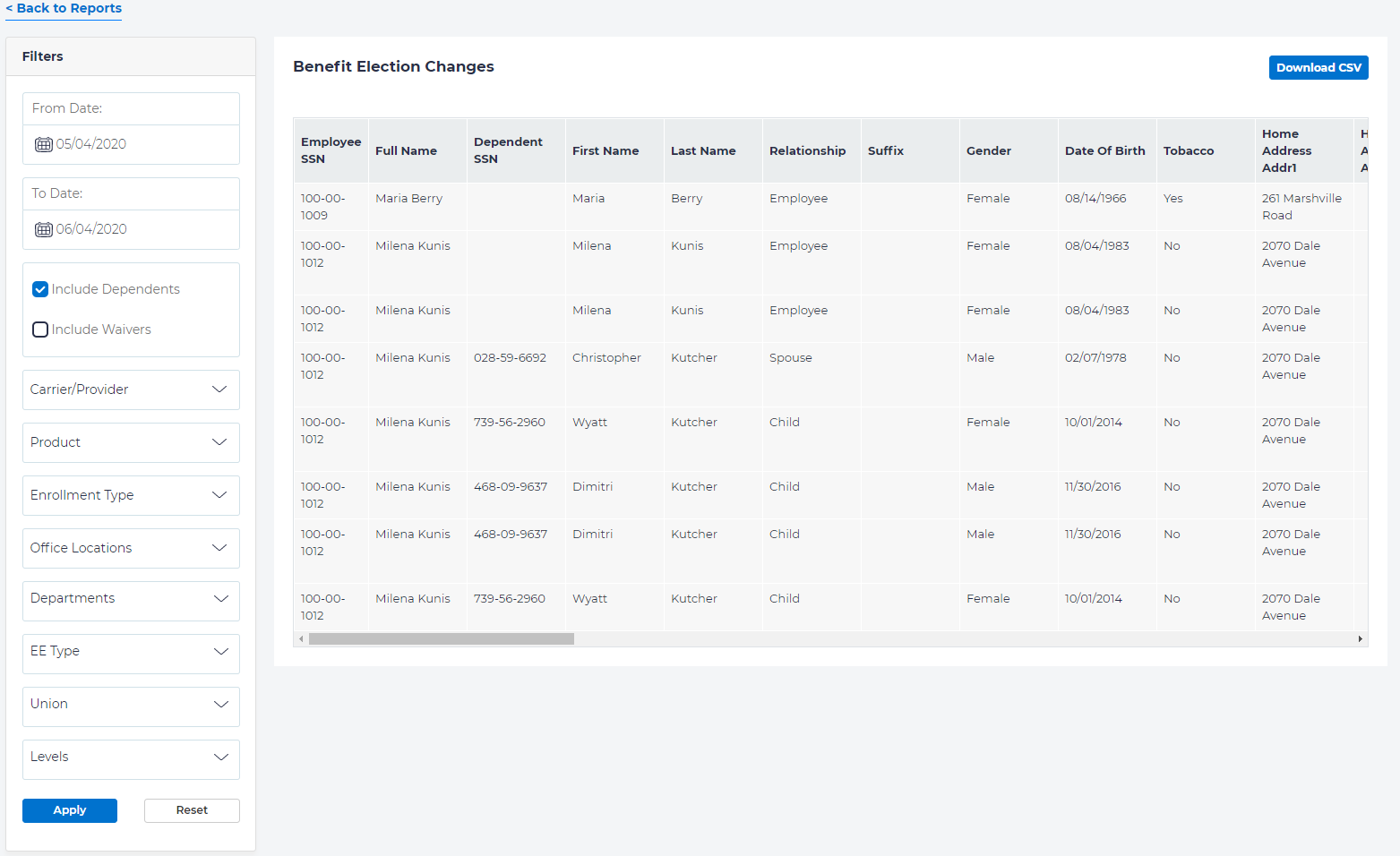This screenshot has height=856, width=1400.
Task: Click the horizontal scrollbar left arrow
Action: (x=301, y=639)
